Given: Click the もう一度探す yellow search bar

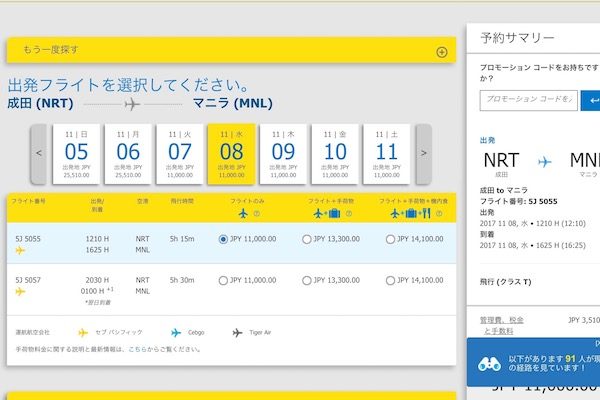Looking at the screenshot, I should tap(231, 50).
